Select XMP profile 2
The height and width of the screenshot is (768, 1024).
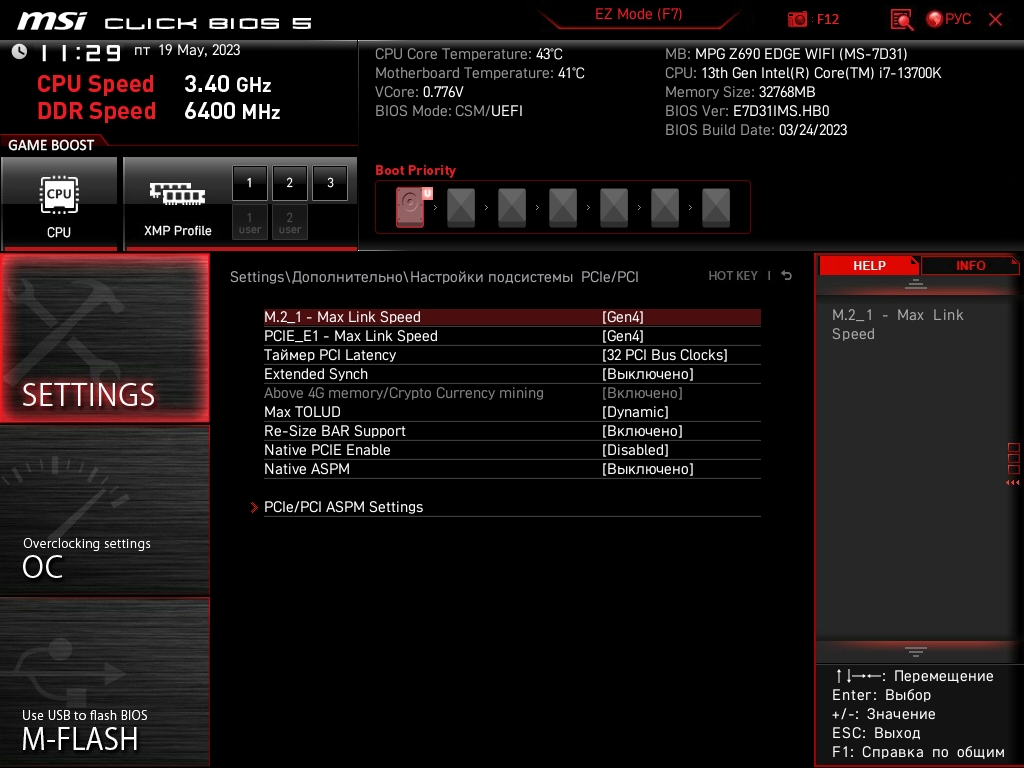289,183
